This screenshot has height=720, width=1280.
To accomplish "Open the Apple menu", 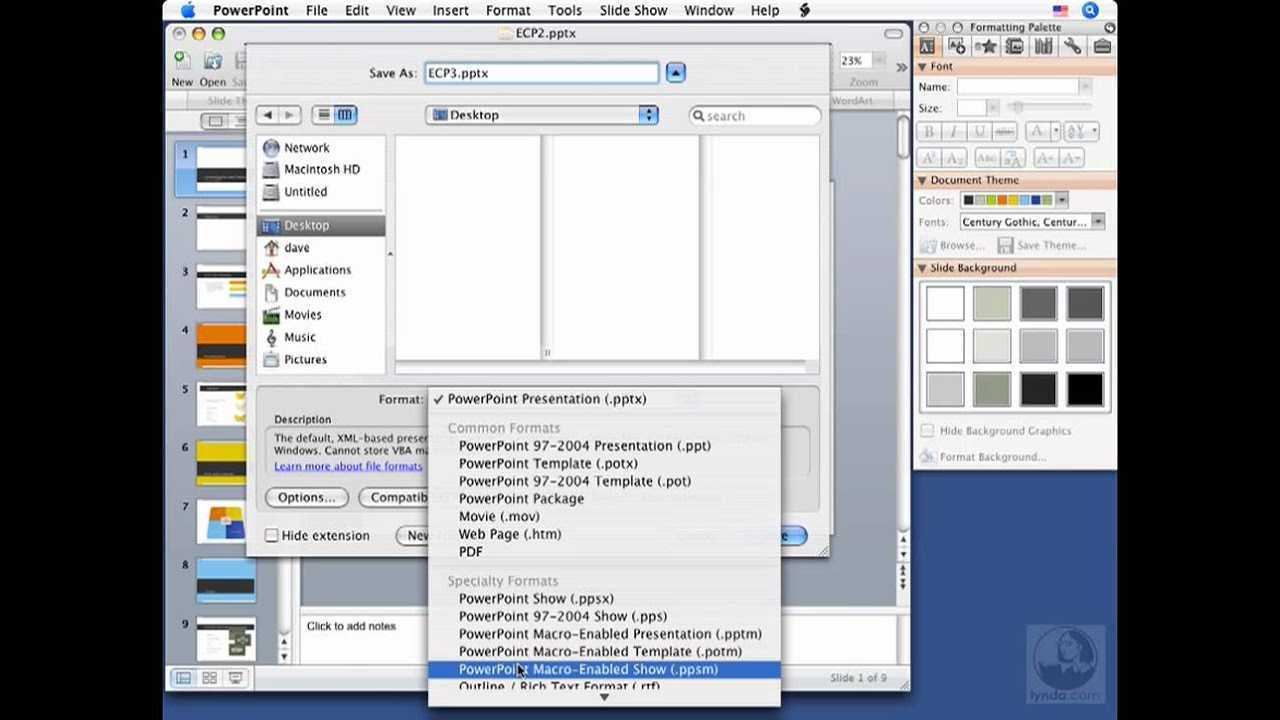I will pos(187,10).
